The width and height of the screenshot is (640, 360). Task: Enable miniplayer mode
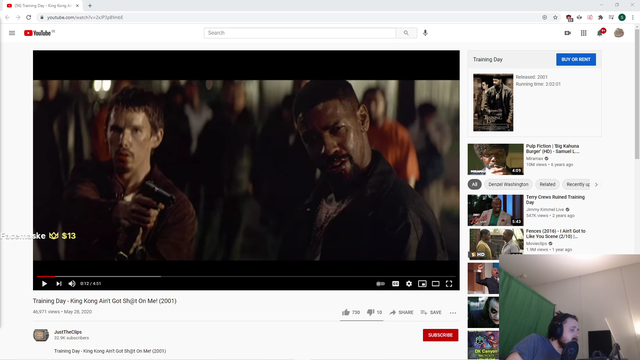422,284
